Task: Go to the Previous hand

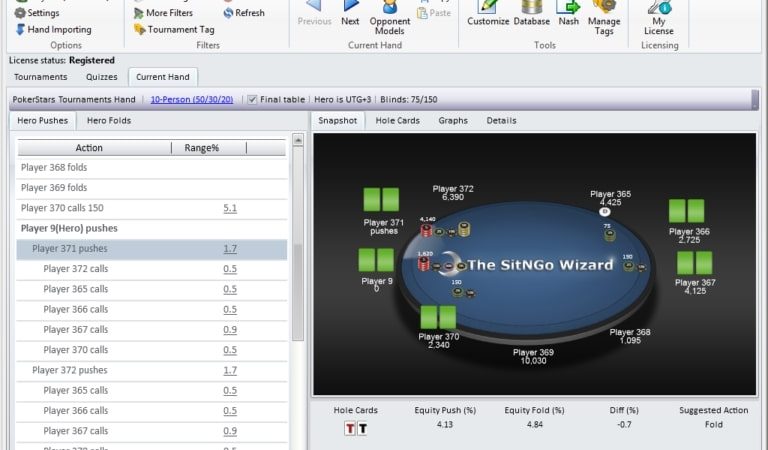Action: [x=314, y=14]
